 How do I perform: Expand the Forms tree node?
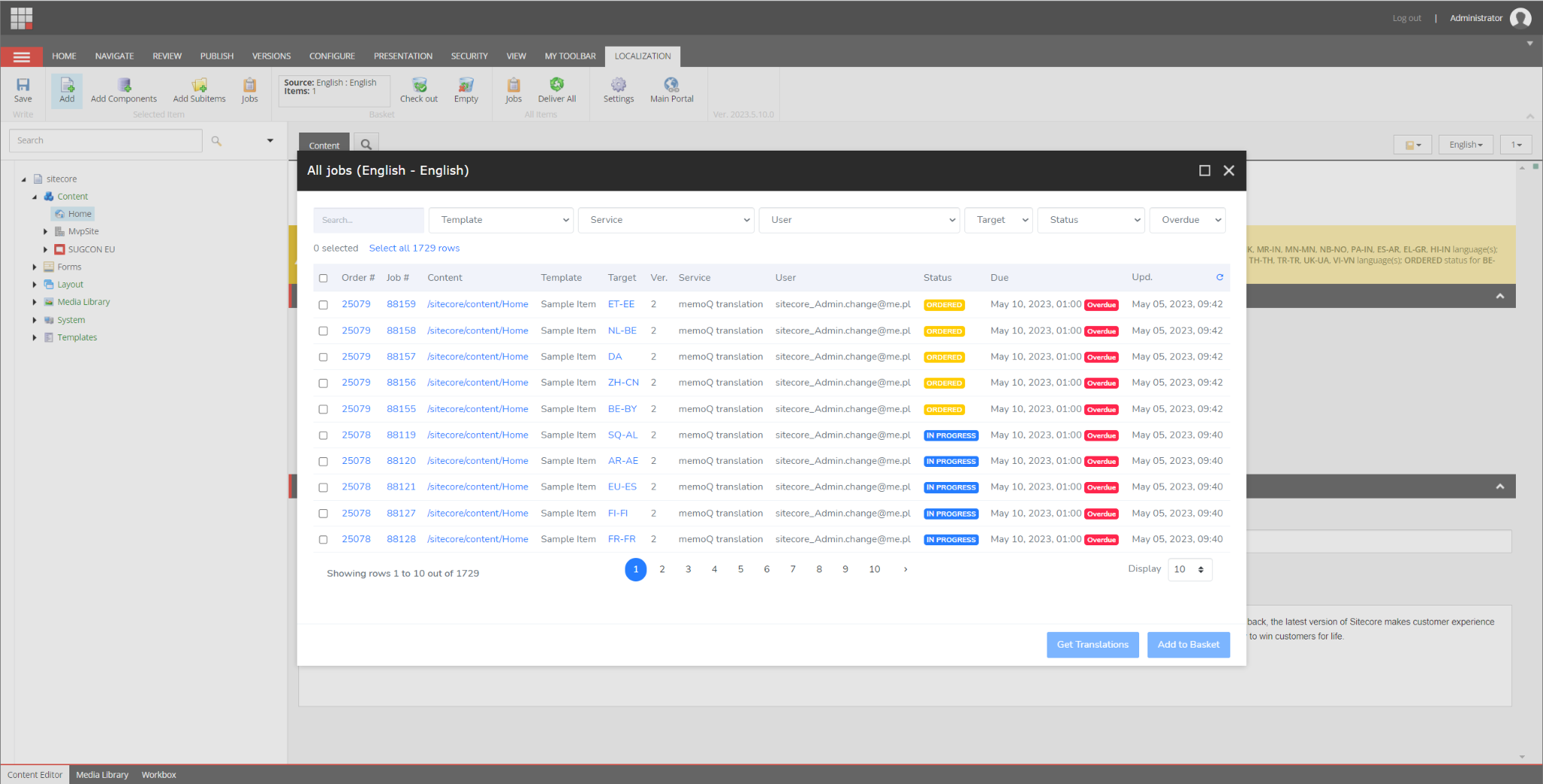pos(35,267)
